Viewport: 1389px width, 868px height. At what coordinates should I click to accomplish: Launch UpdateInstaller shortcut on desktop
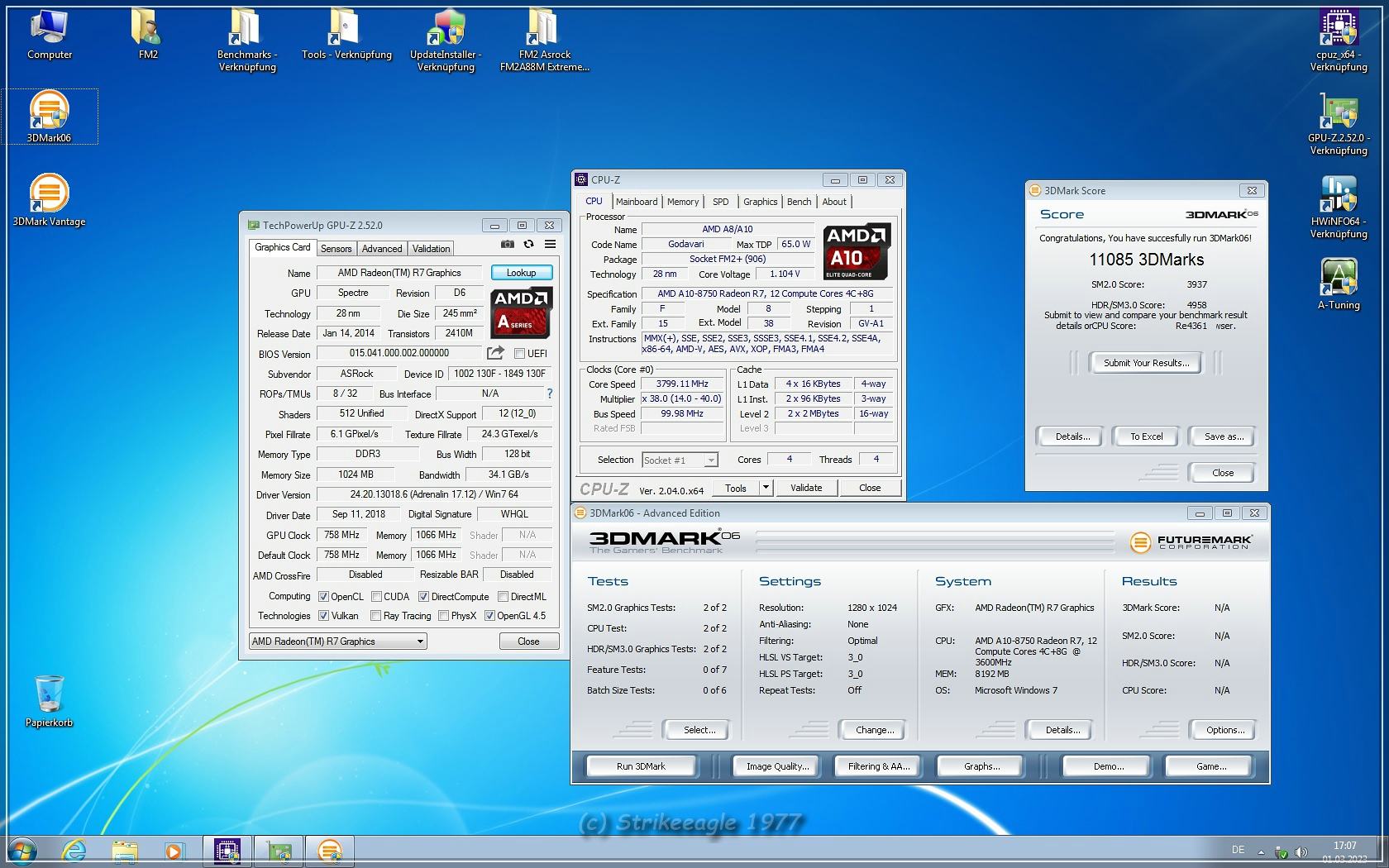446,40
